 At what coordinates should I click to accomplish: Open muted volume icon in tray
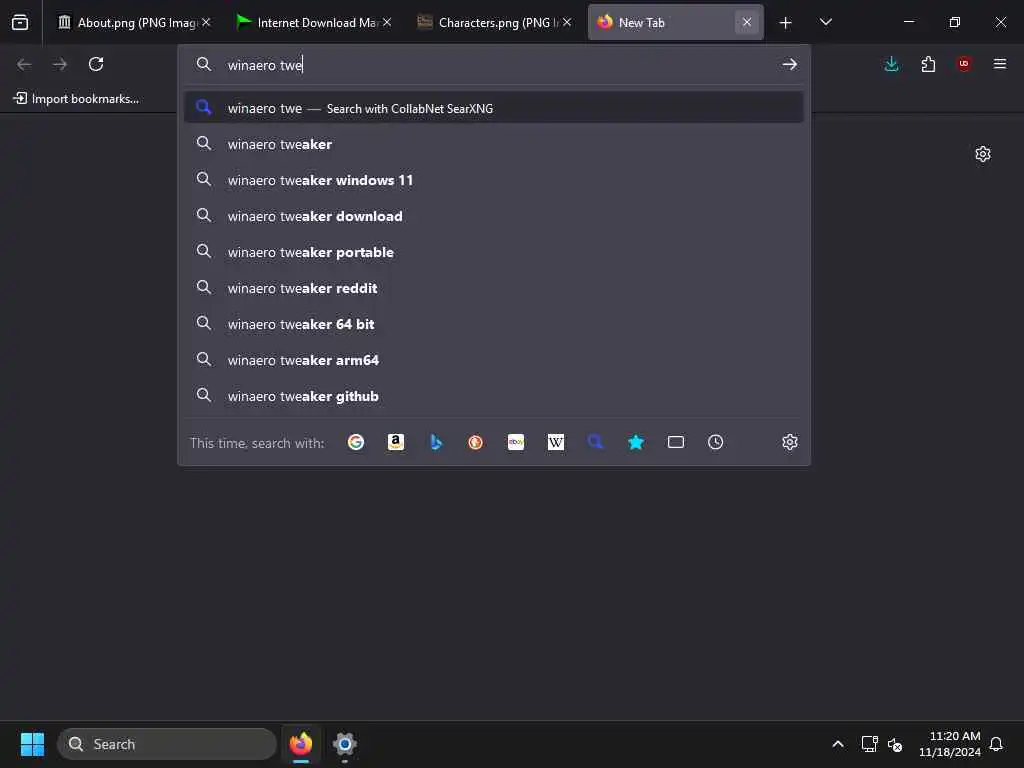(895, 744)
